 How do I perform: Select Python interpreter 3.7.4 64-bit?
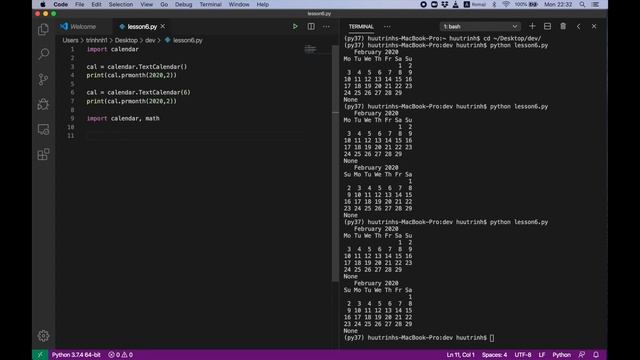tap(76, 355)
